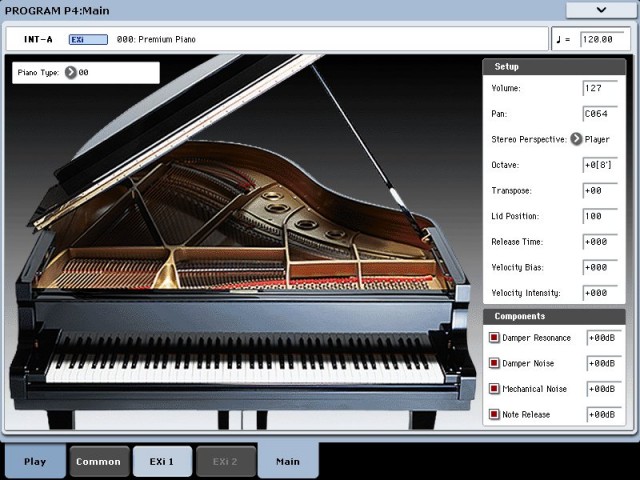The width and height of the screenshot is (640, 480).
Task: Open the Stereo Perspective popup arrow
Action: tap(576, 139)
